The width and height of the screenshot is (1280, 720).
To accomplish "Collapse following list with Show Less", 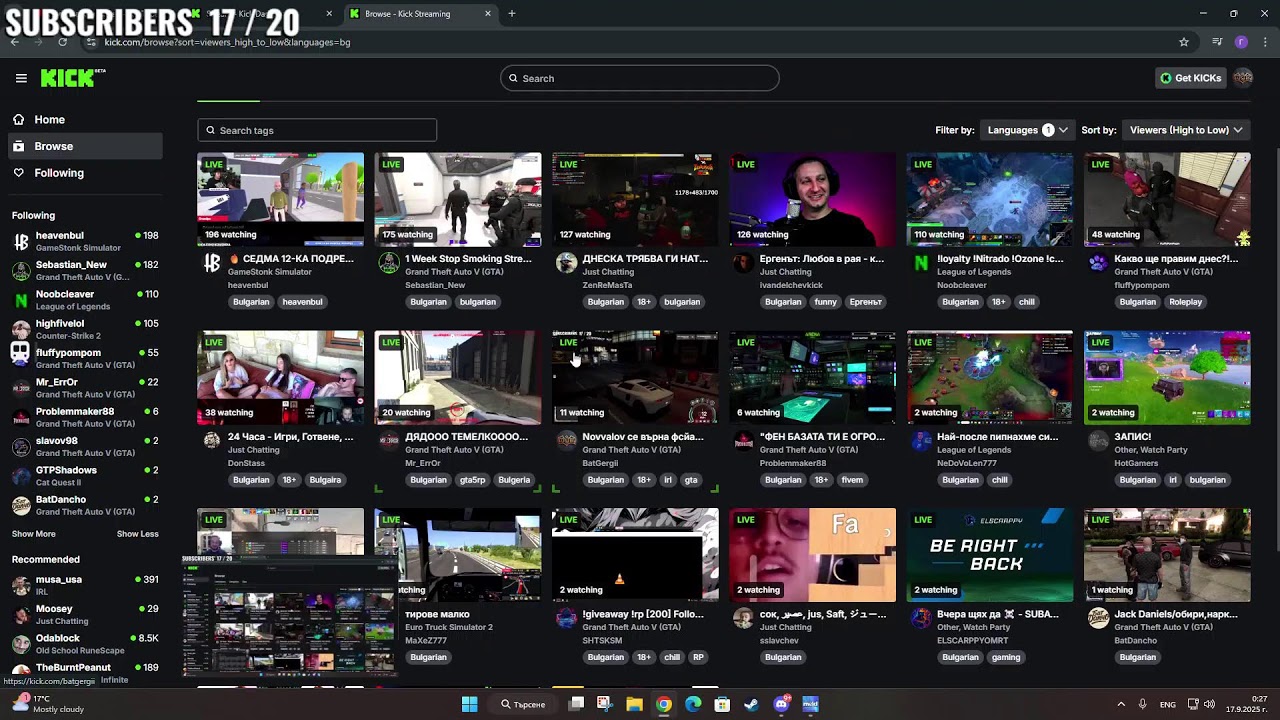I will coord(138,534).
